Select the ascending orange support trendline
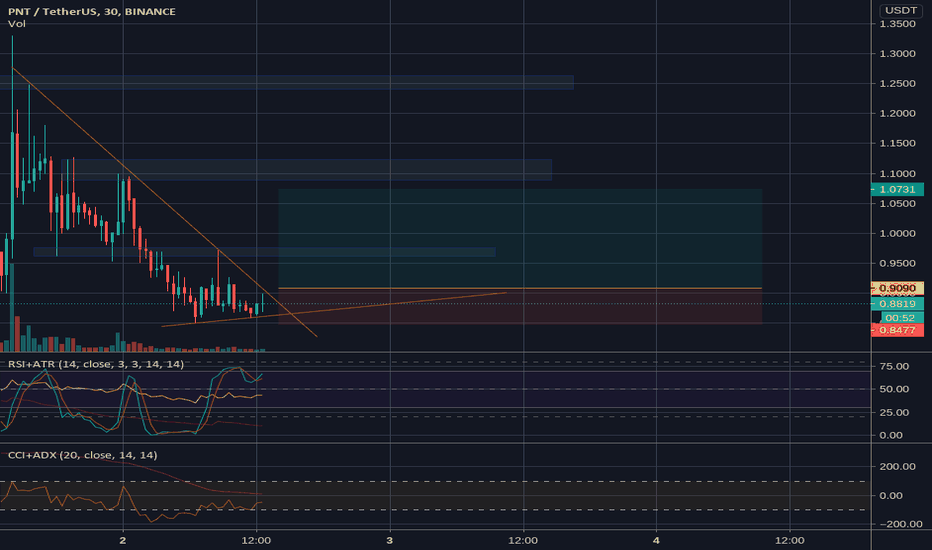 333,309
